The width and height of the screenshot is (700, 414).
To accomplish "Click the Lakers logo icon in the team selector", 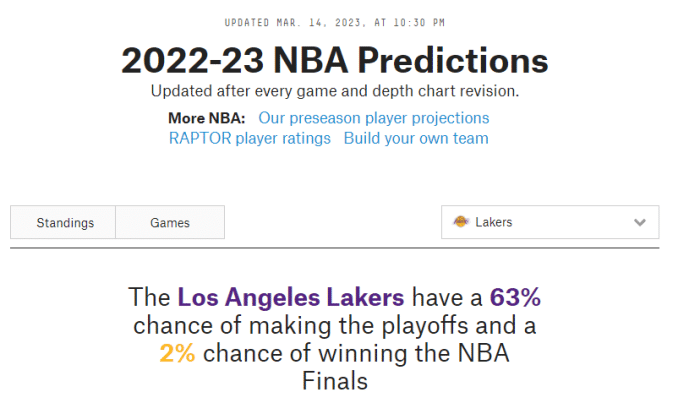I will 461,222.
